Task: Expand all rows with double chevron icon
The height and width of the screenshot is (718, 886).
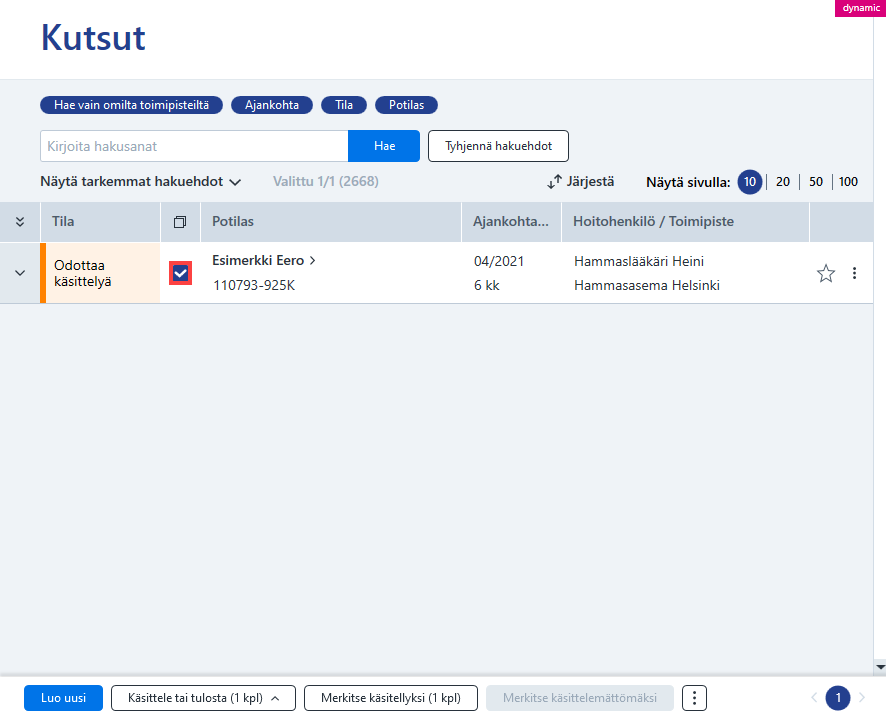Action: tap(20, 221)
